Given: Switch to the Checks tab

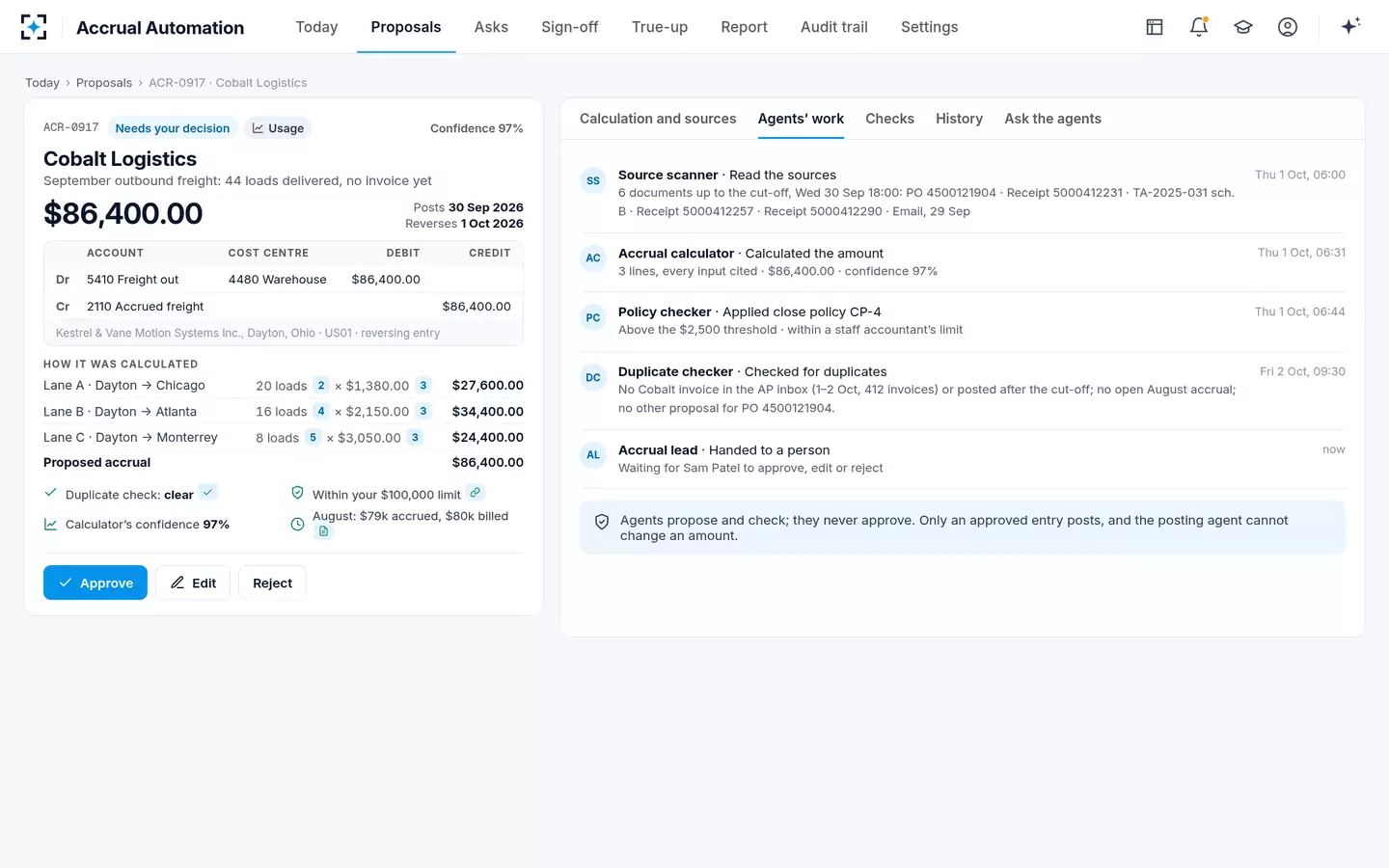Looking at the screenshot, I should coord(889,119).
